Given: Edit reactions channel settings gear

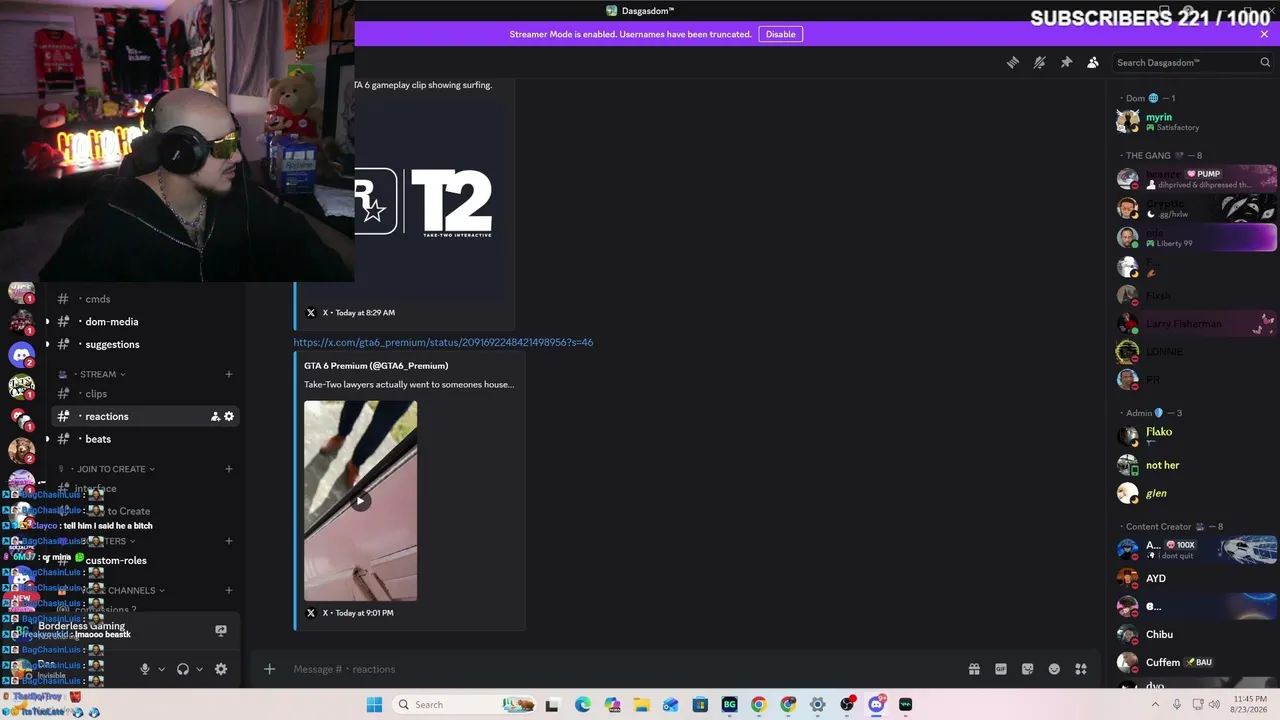Looking at the screenshot, I should coord(229,416).
